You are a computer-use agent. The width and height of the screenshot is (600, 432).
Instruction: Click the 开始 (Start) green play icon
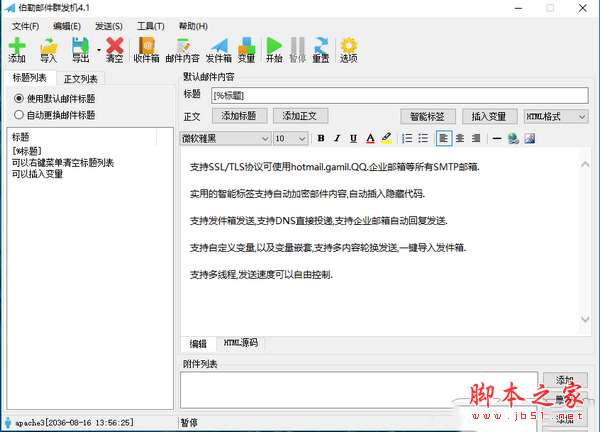click(273, 50)
